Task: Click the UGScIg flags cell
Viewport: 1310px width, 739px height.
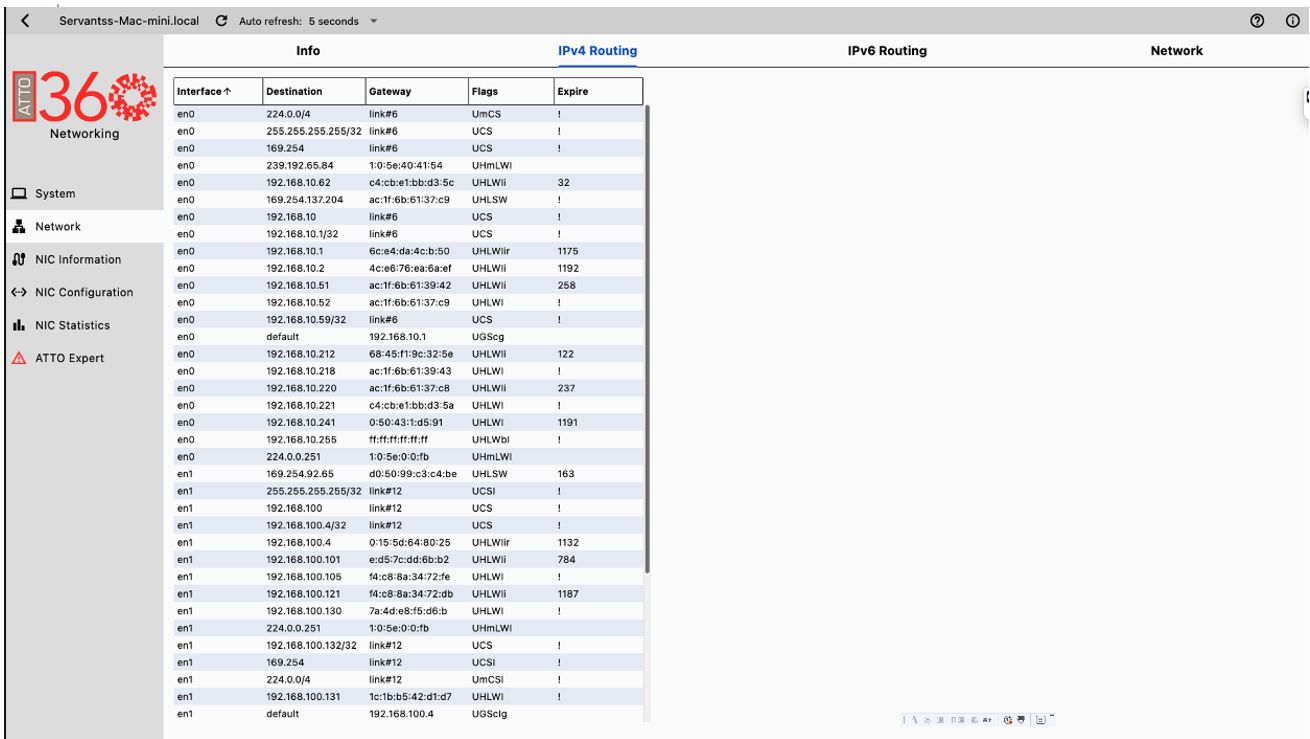Action: click(x=490, y=714)
